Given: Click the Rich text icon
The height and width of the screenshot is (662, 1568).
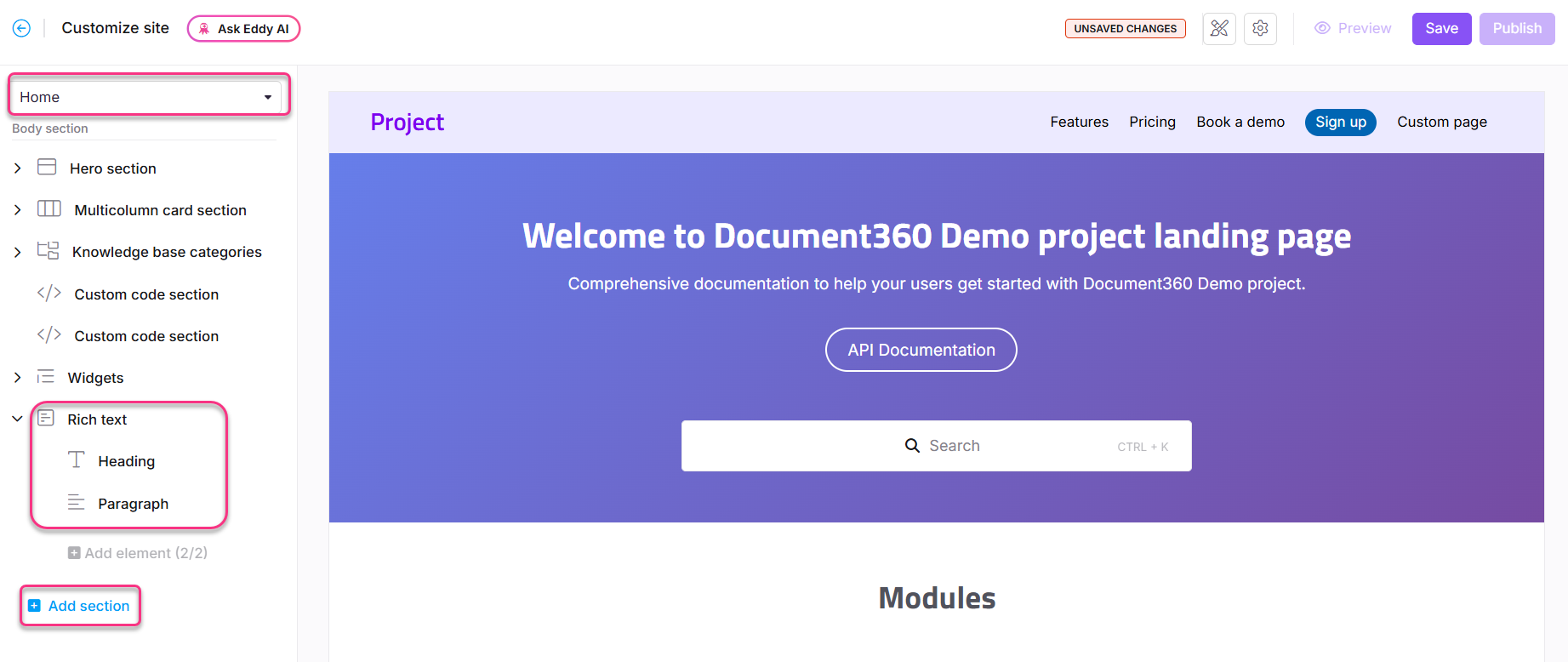Looking at the screenshot, I should coord(46,418).
